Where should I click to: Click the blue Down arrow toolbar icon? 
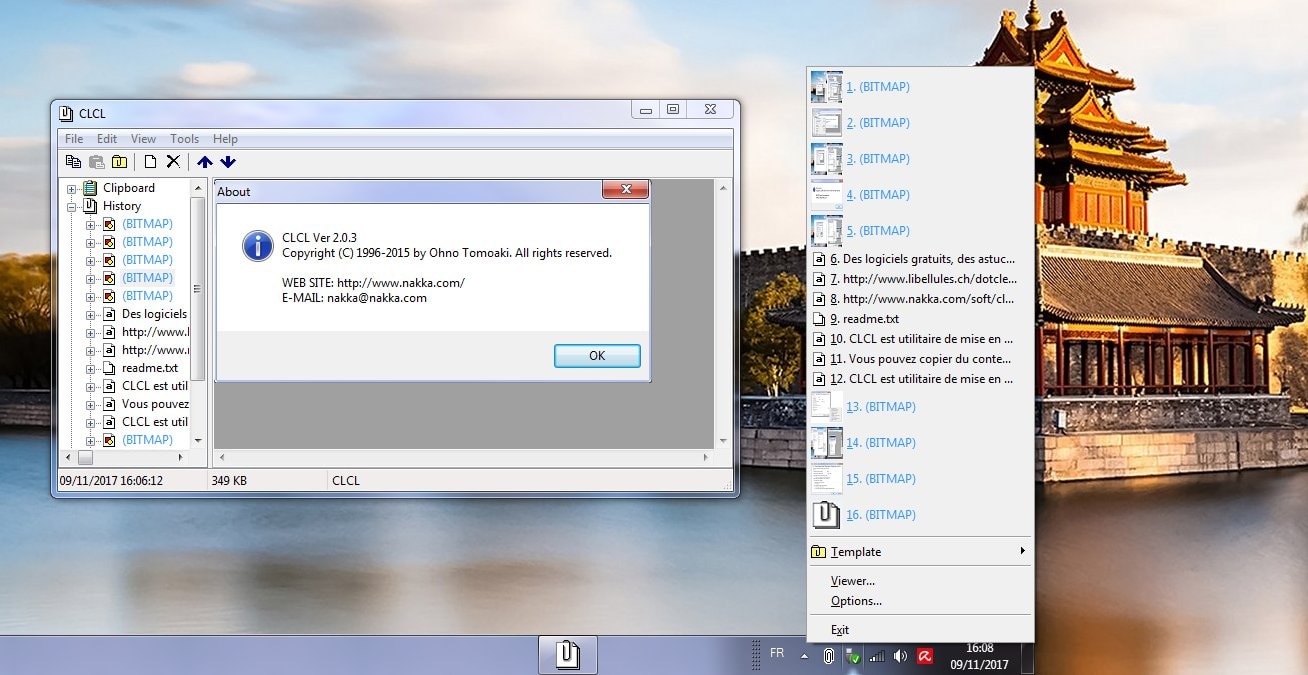pyautogui.click(x=228, y=162)
